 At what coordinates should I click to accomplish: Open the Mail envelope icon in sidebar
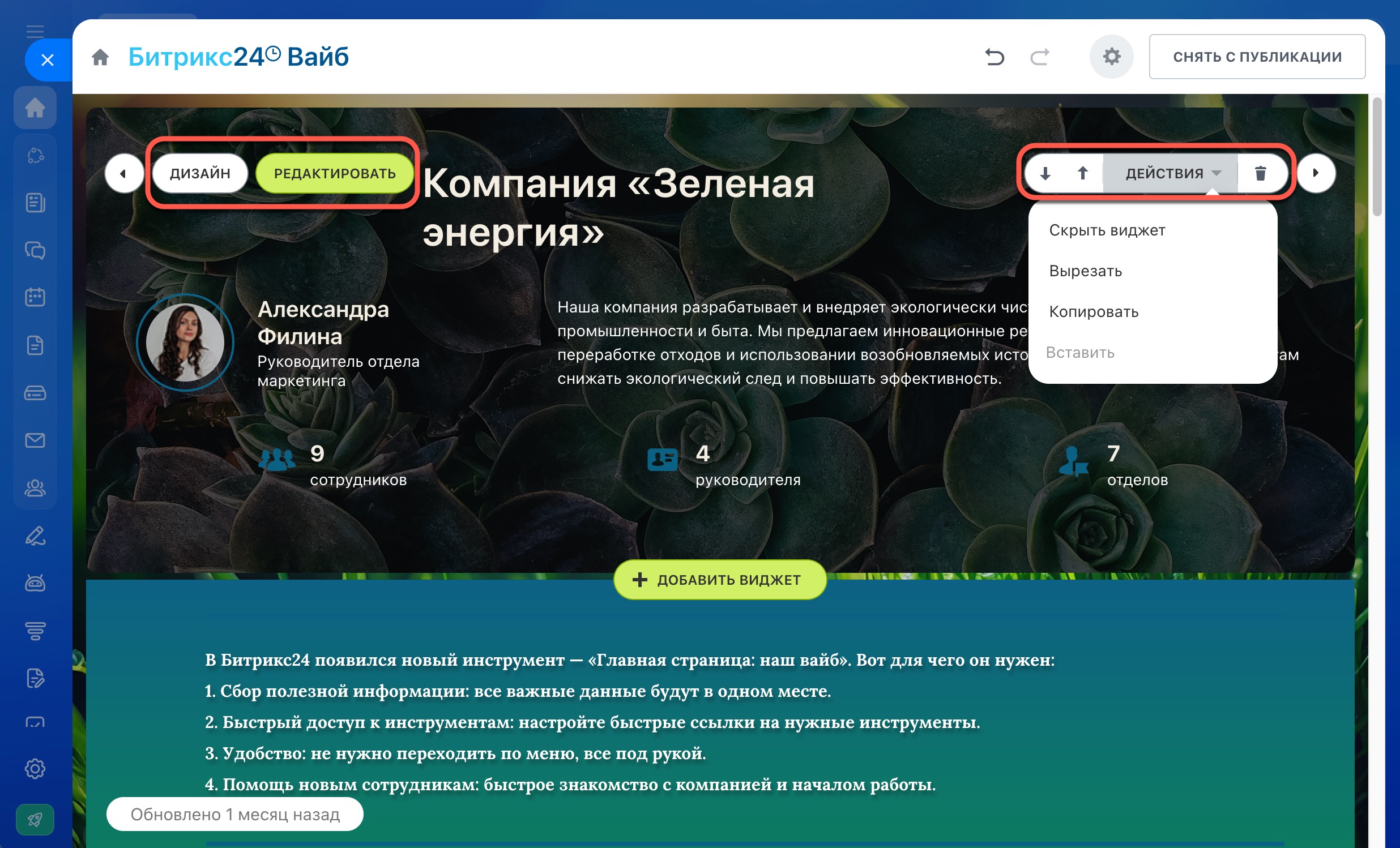35,440
